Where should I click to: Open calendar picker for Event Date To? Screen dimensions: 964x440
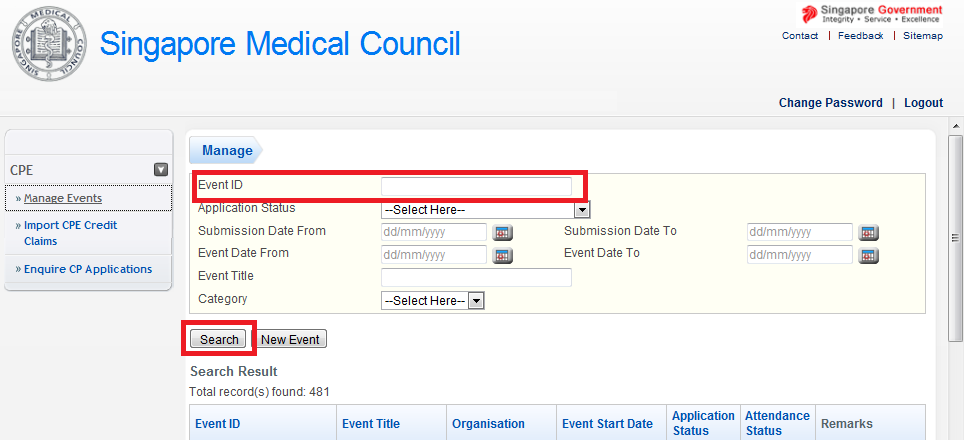869,255
